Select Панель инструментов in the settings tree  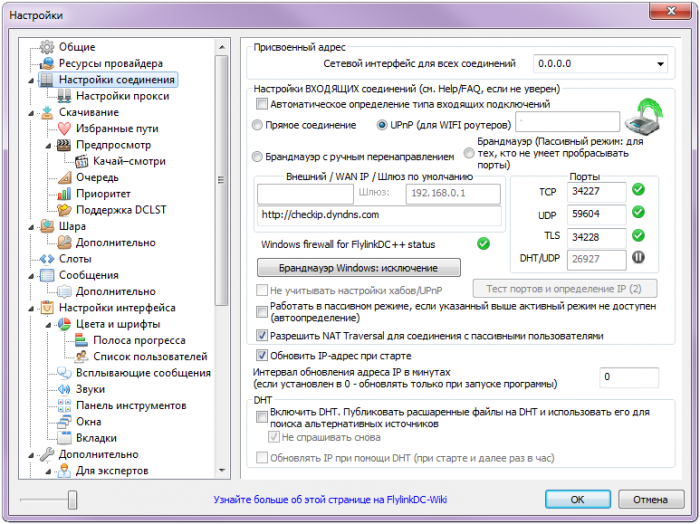[x=131, y=405]
